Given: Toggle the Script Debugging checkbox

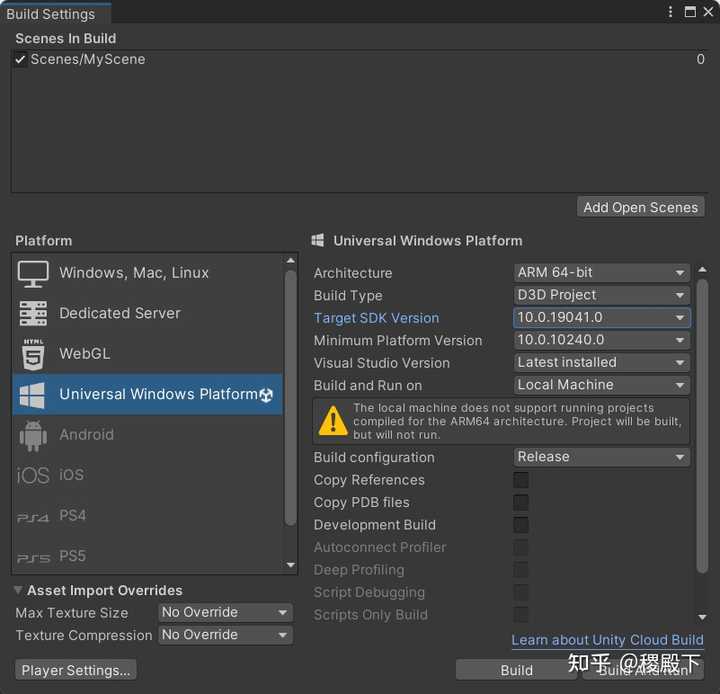Looking at the screenshot, I should tap(521, 592).
